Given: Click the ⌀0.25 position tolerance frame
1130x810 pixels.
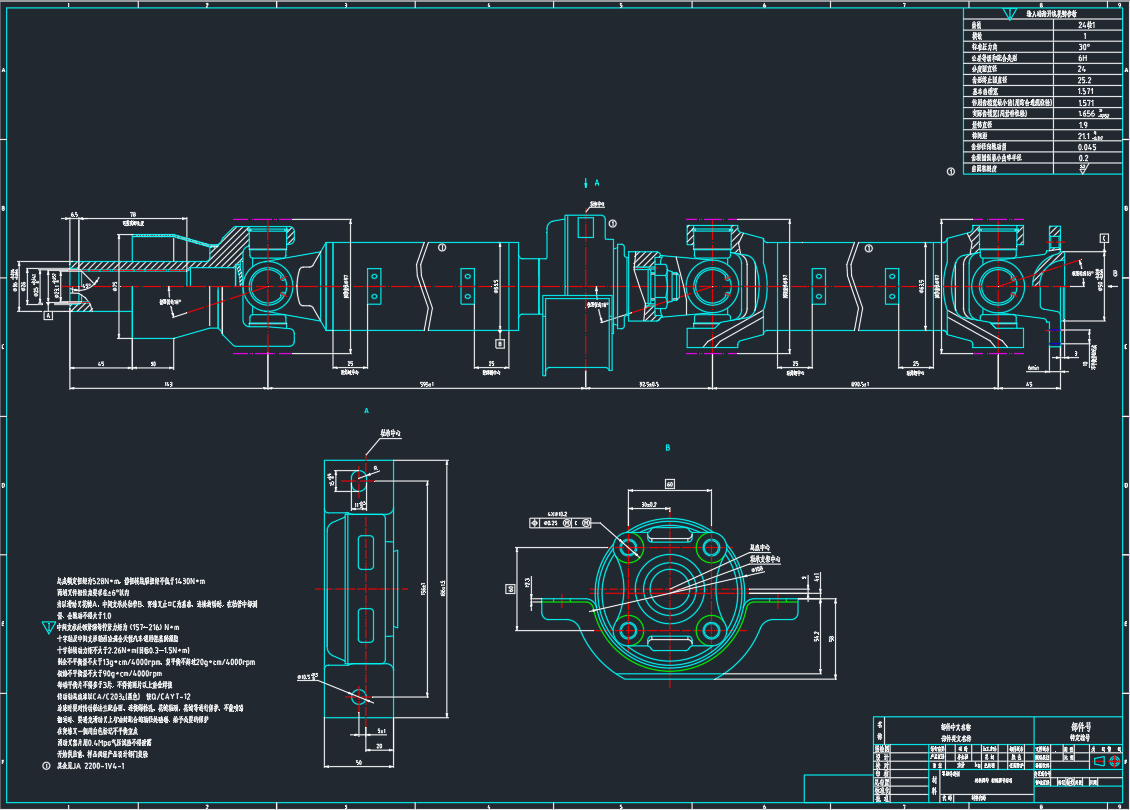Looking at the screenshot, I should point(561,523).
